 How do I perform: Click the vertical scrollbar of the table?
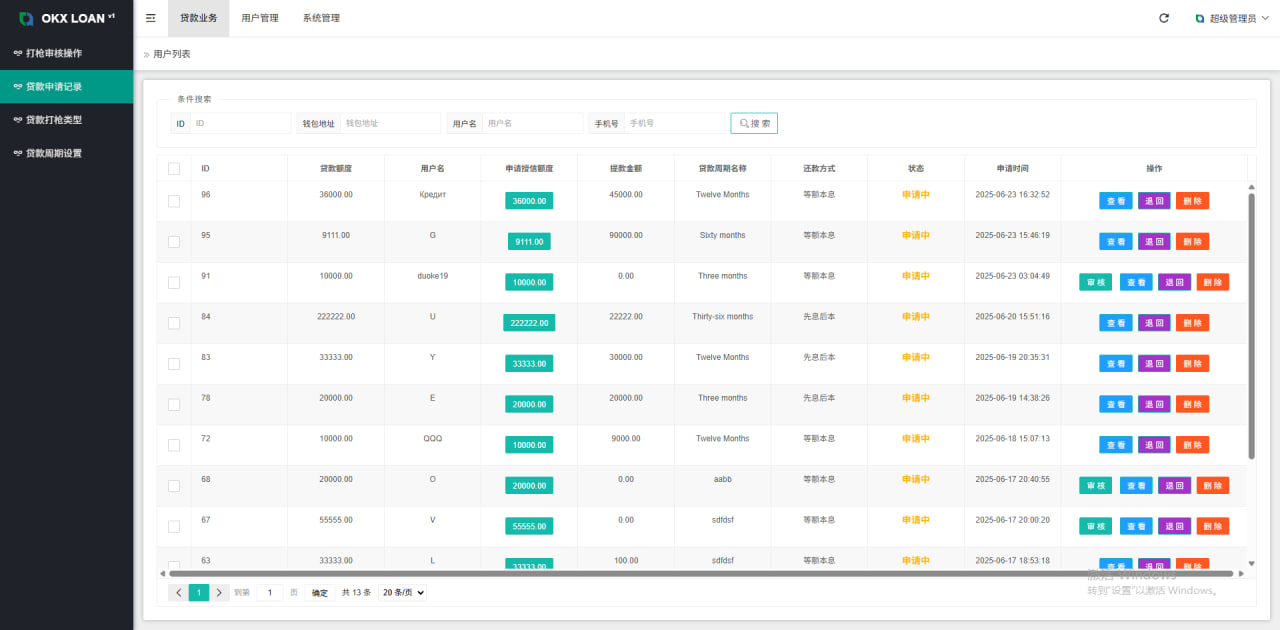point(1251,326)
